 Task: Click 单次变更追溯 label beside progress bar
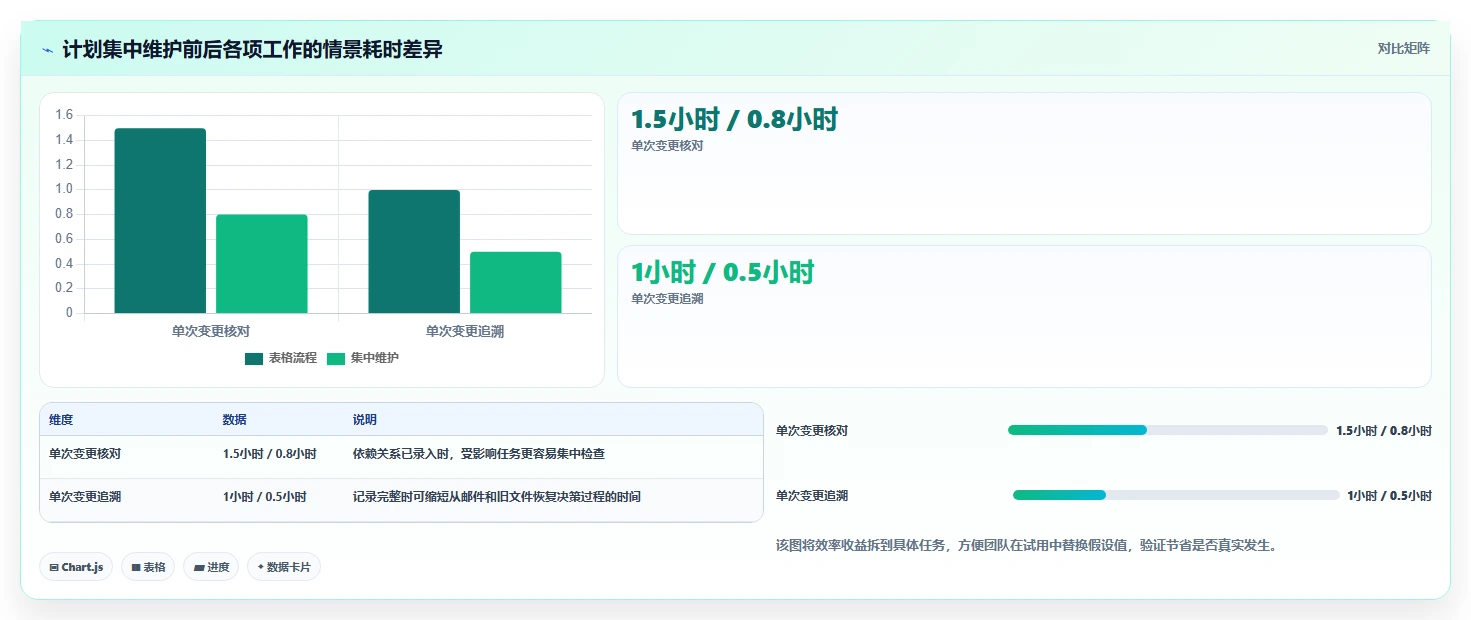pyautogui.click(x=812, y=496)
